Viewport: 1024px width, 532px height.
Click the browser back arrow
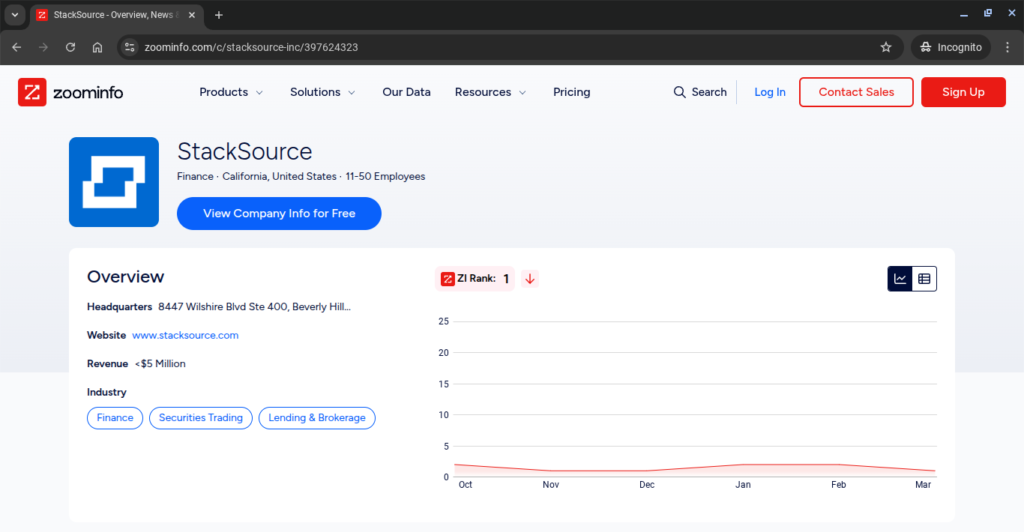pos(17,47)
